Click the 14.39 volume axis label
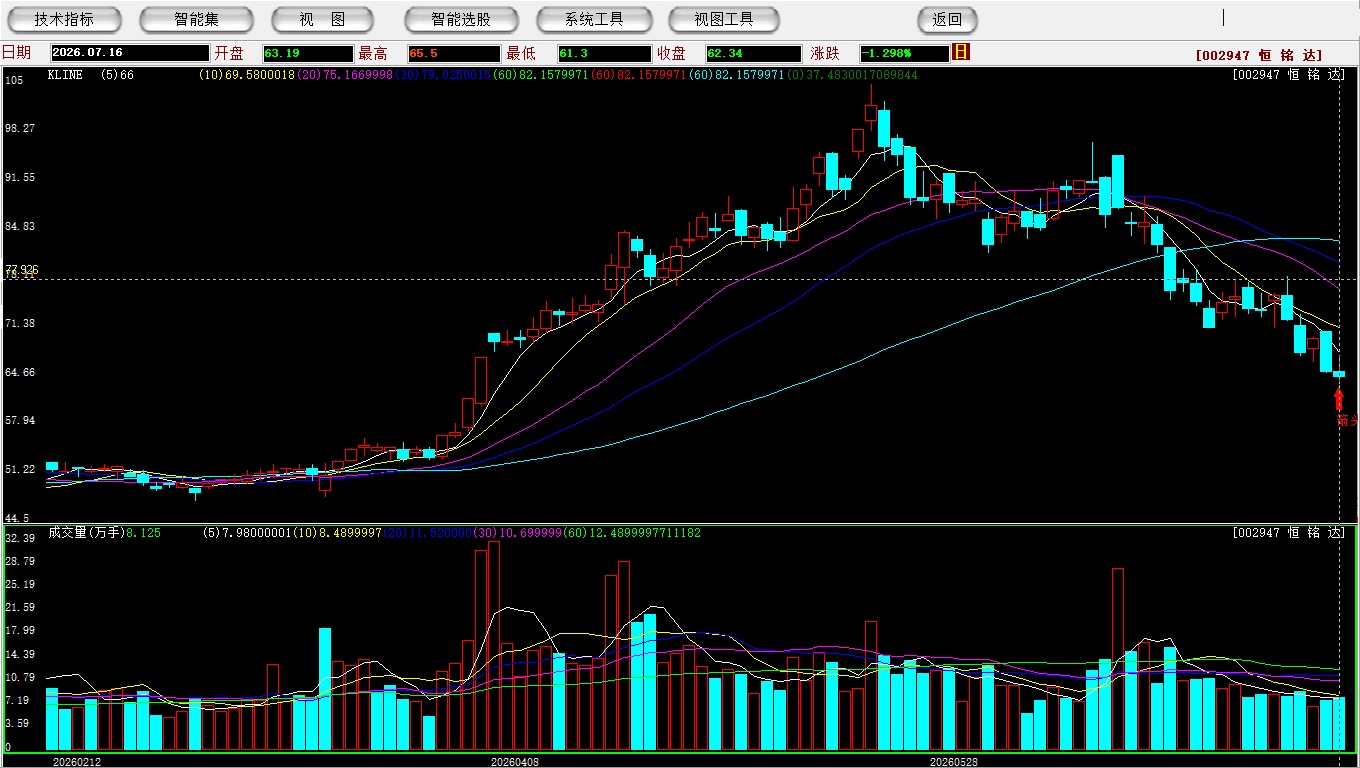This screenshot has width=1360, height=768. (x=20, y=654)
